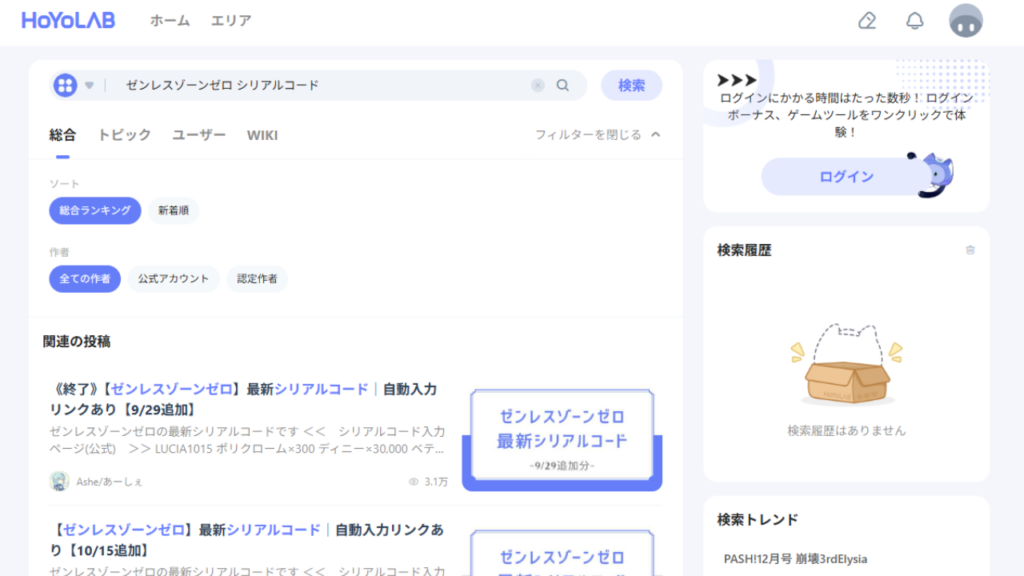Viewport: 1024px width, 576px height.
Task: Click the magnifier icon in search bar
Action: click(562, 85)
